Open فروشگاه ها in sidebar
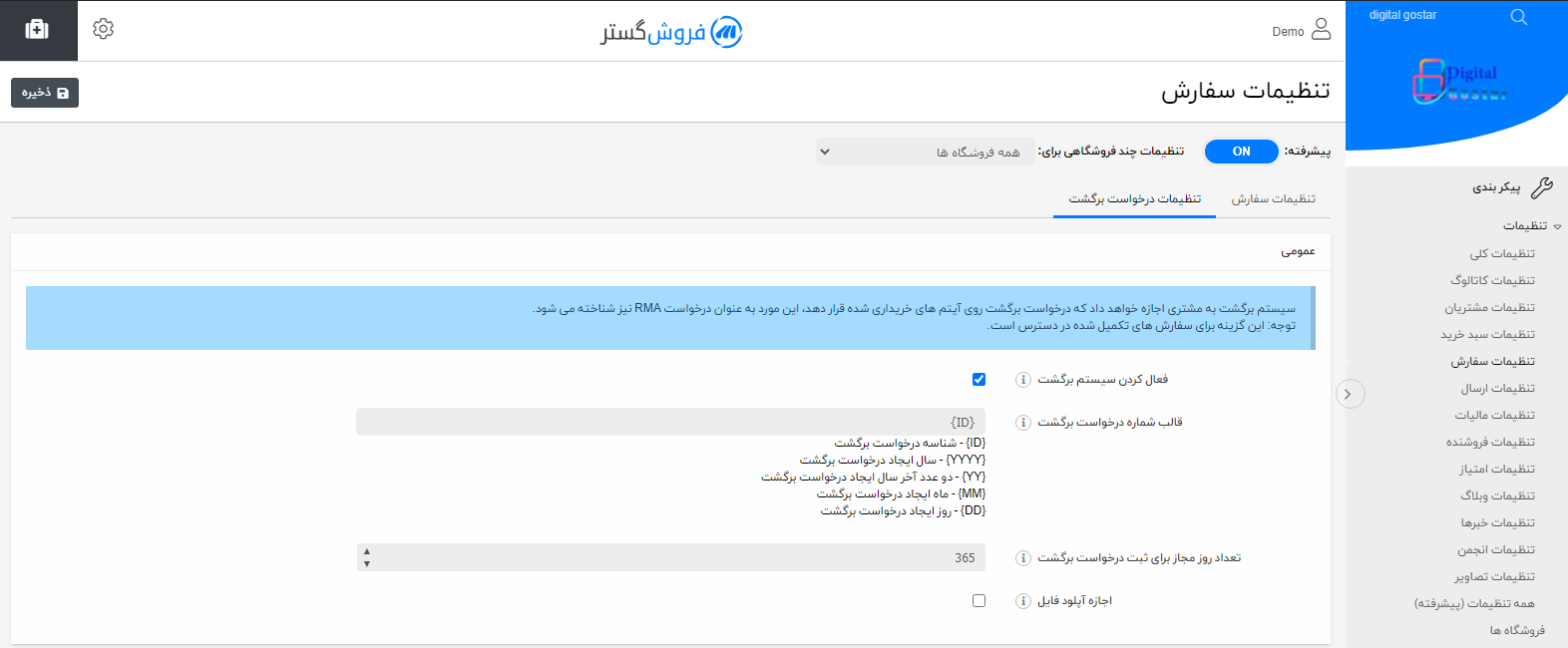The height and width of the screenshot is (648, 1568). tap(1517, 631)
